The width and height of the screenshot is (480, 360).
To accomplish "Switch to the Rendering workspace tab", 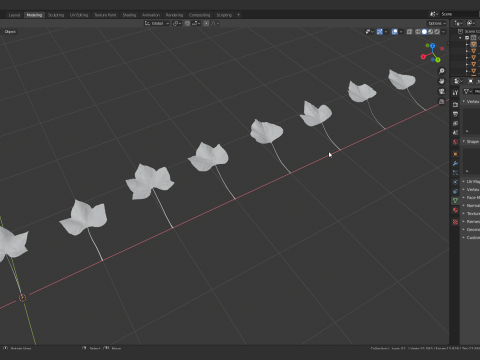I will 174,15.
